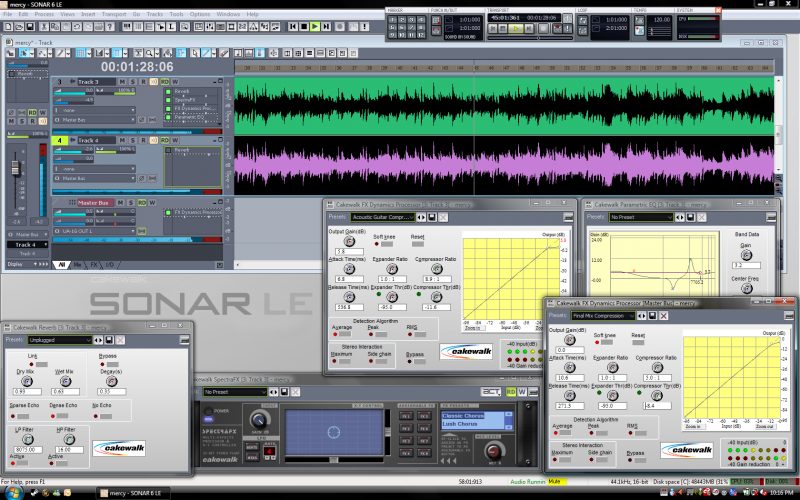This screenshot has width=800, height=500.
Task: Toggle Soft knee in Track 3 Dynamics Processor
Action: pyautogui.click(x=386, y=244)
